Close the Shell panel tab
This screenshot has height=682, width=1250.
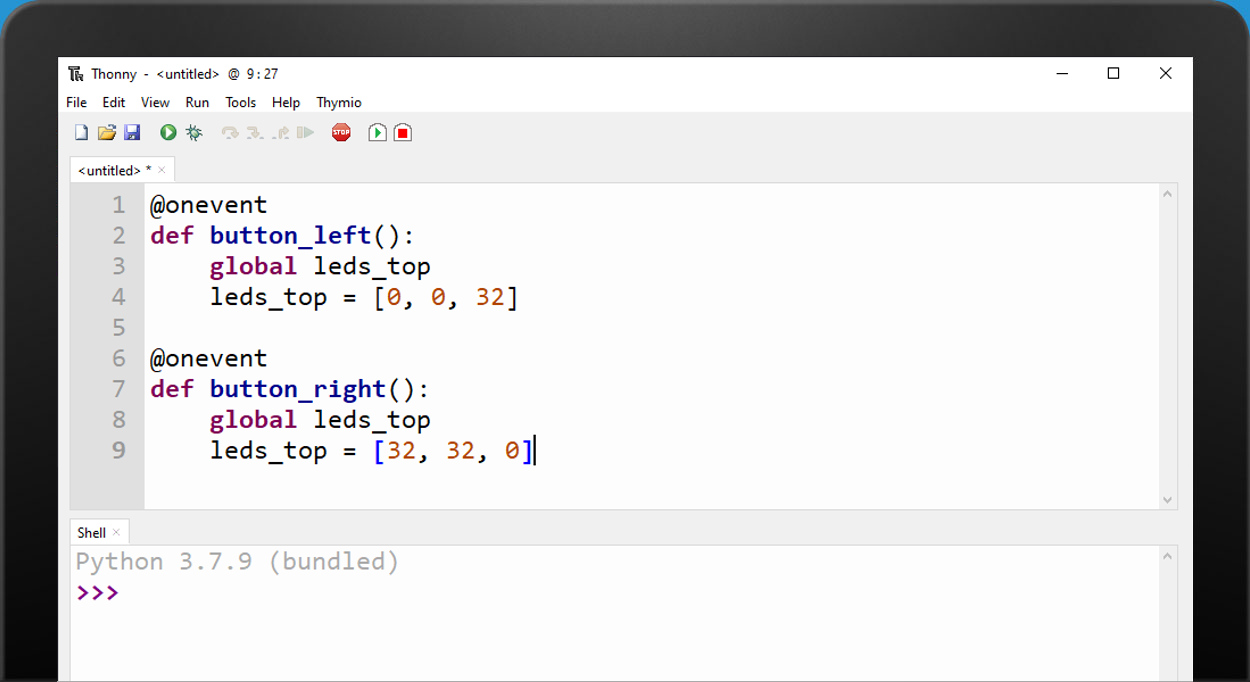(116, 533)
